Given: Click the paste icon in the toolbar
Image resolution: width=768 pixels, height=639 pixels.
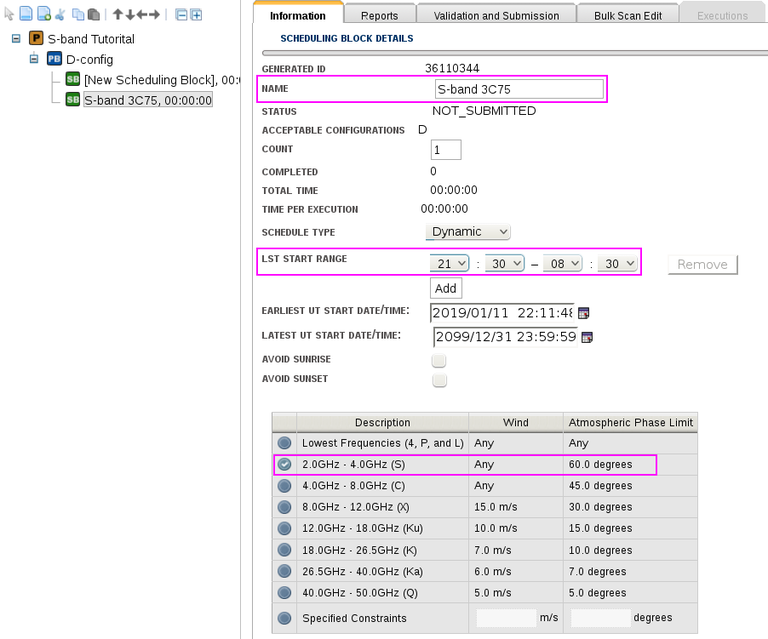Looking at the screenshot, I should coord(94,15).
